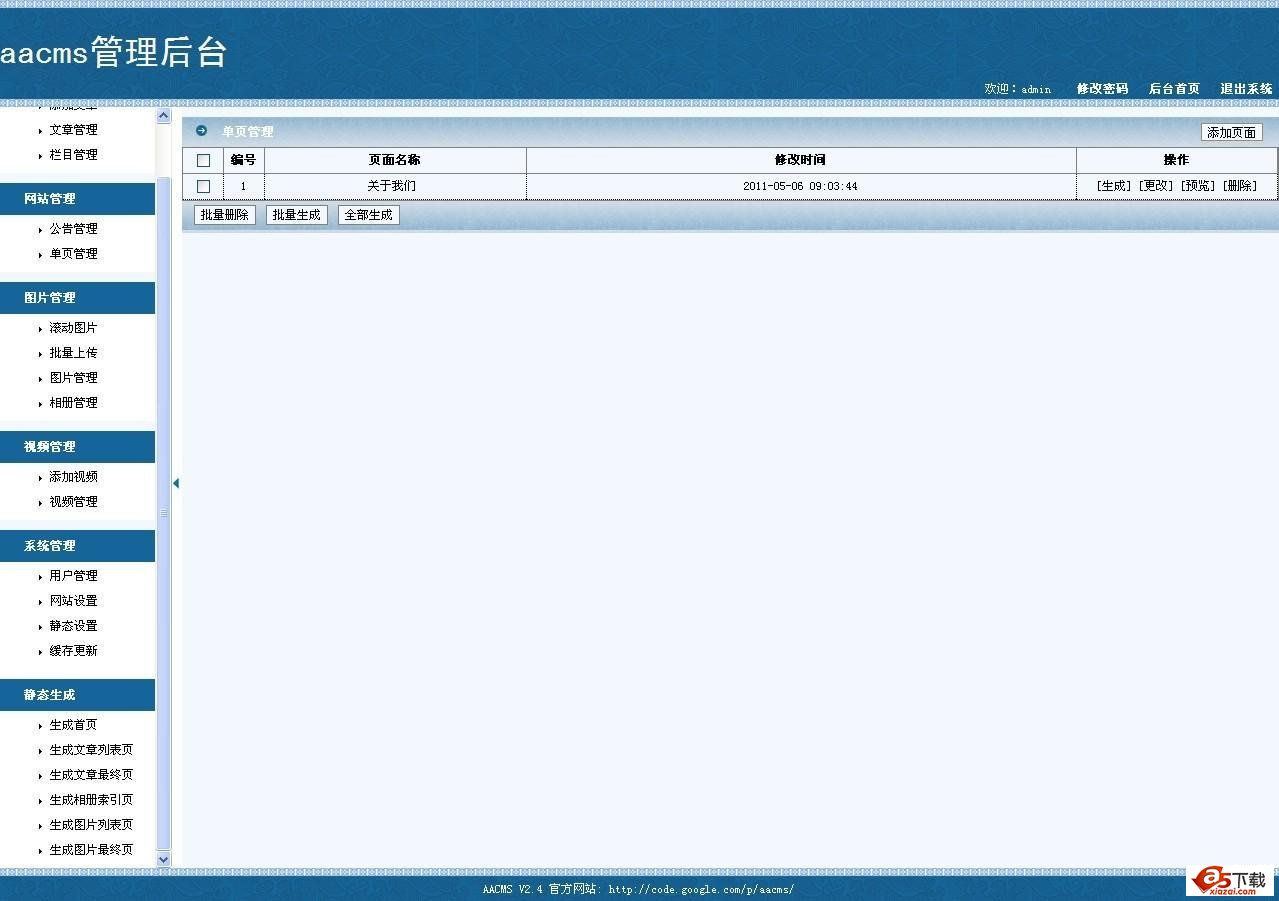Screen dimensions: 1279x901
Task: Click [删除] to delete 关于我们
Action: click(x=1240, y=186)
